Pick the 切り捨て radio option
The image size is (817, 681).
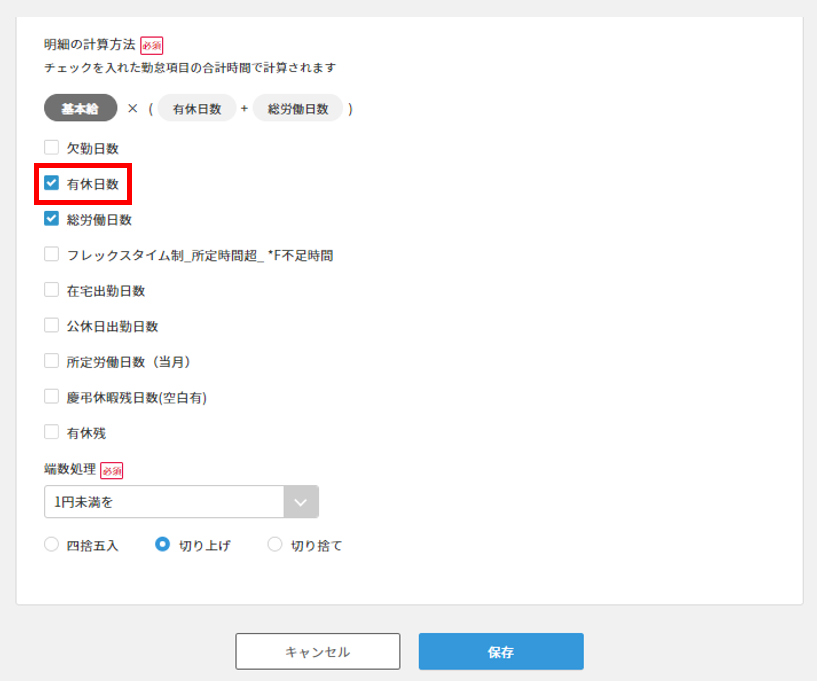click(275, 545)
